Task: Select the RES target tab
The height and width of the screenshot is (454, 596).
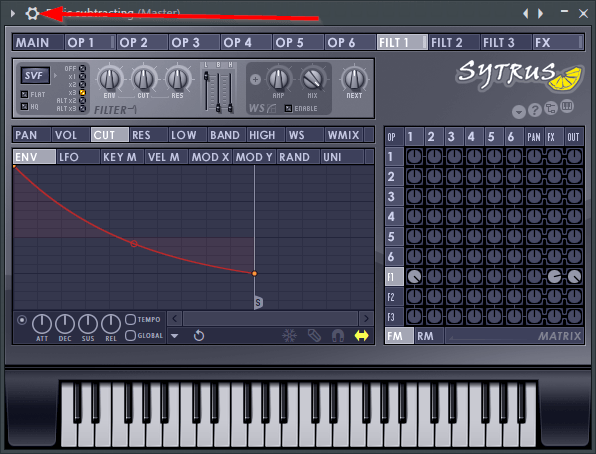Action: [148, 135]
